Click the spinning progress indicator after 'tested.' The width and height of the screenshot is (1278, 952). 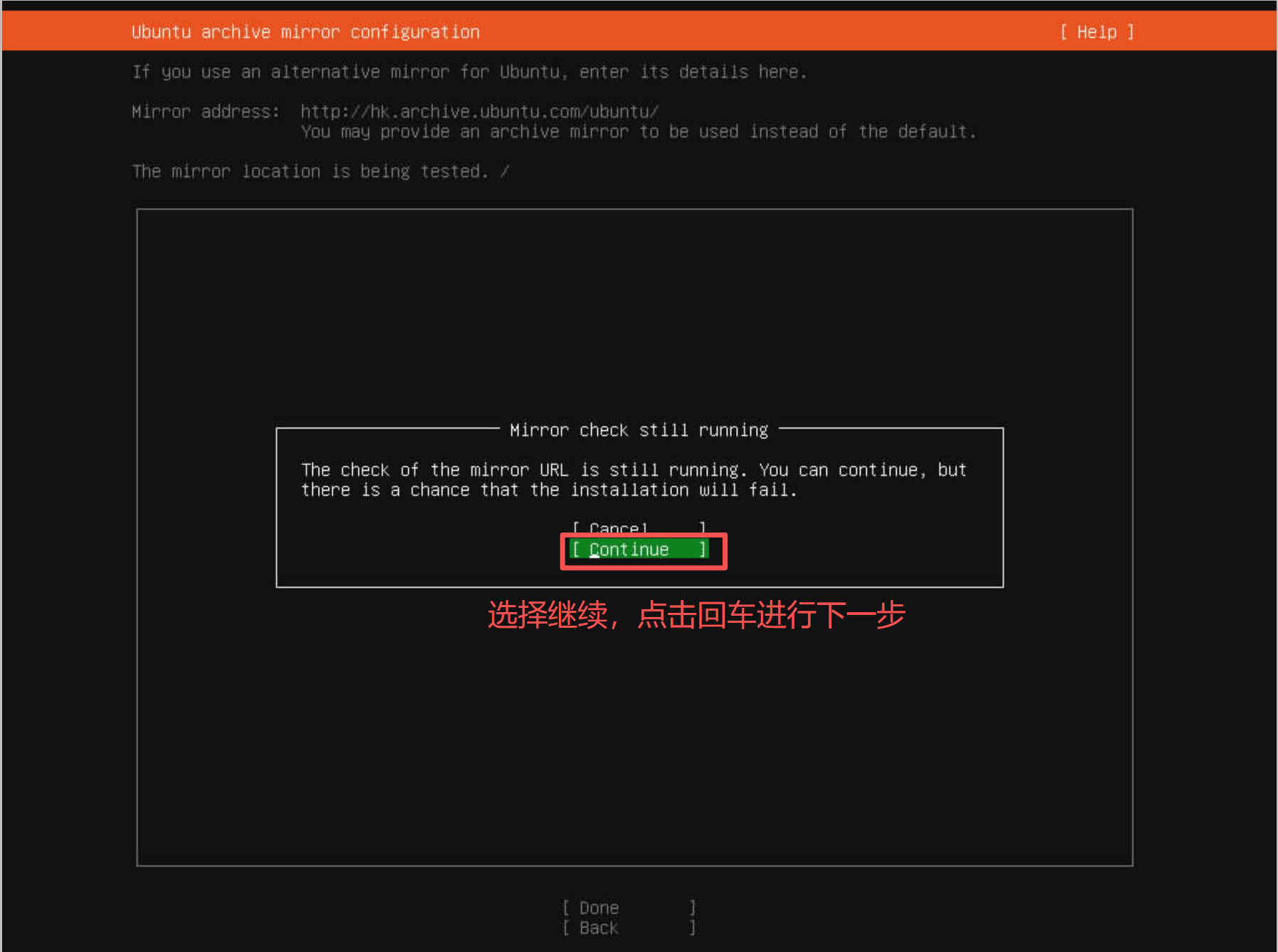click(504, 171)
